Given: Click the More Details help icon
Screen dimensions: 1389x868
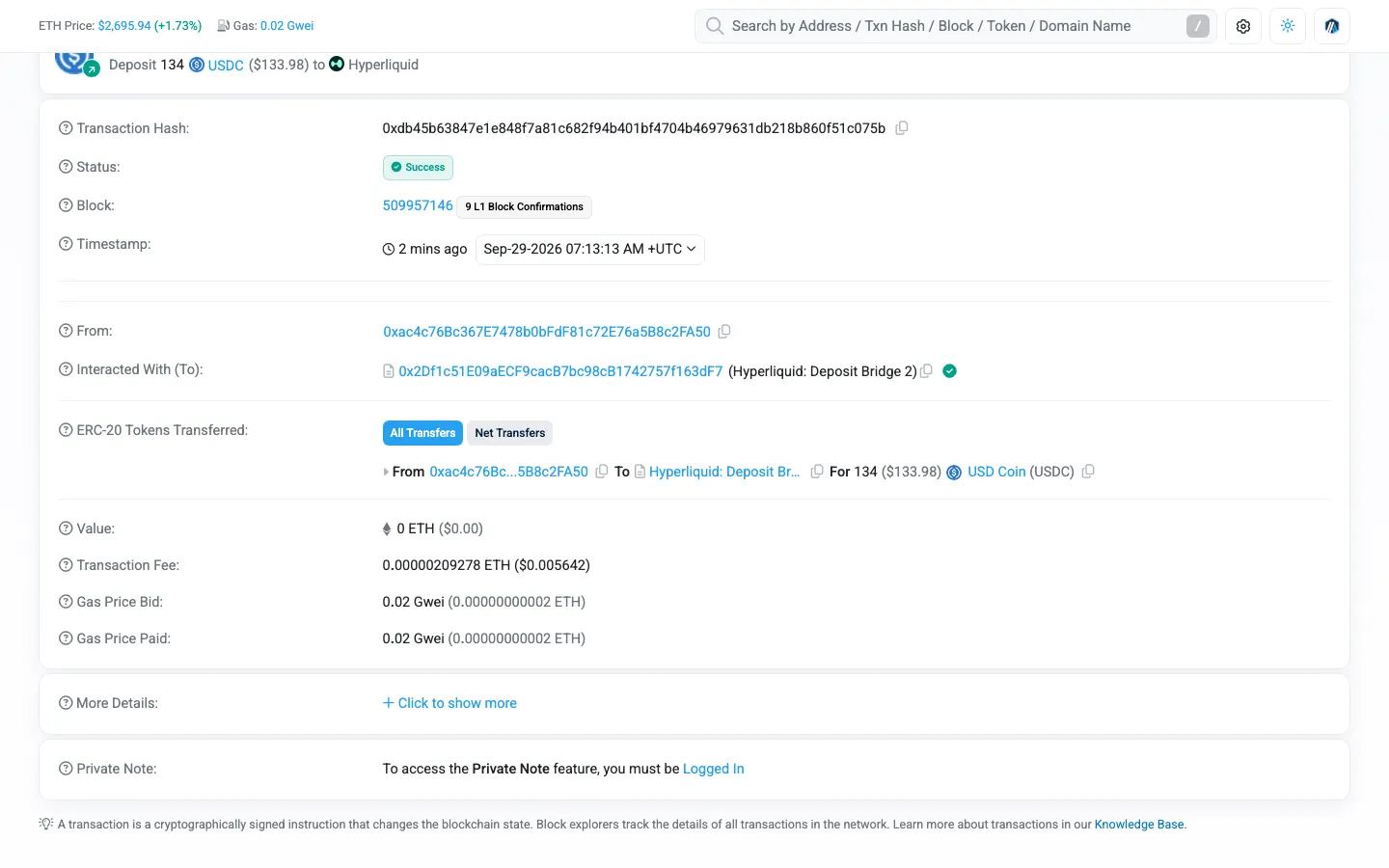Looking at the screenshot, I should (x=66, y=703).
